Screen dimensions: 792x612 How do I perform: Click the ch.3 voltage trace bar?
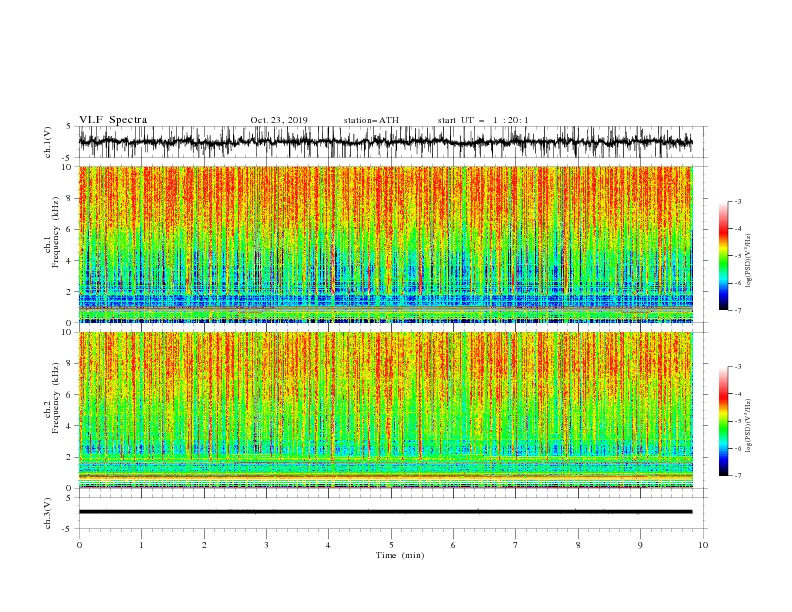385,512
